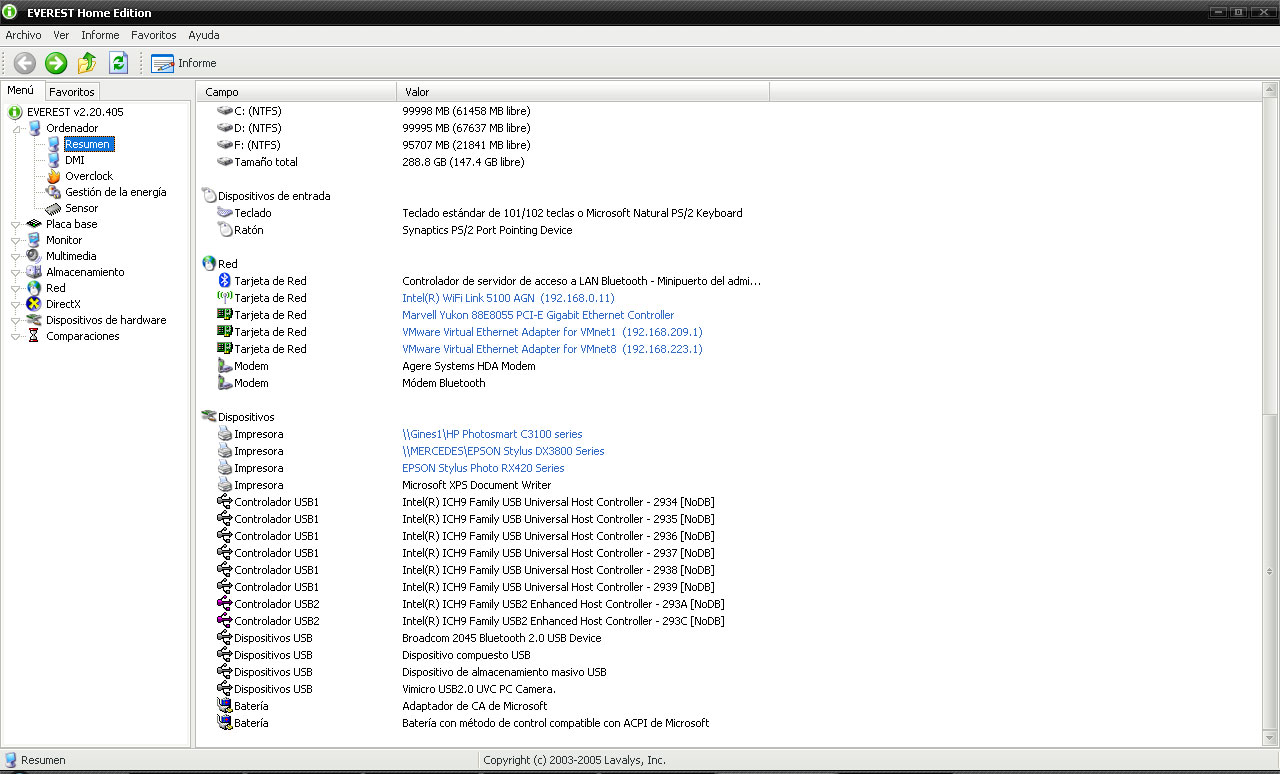Click the battery icon of the Adaptador de CA row

pyautogui.click(x=225, y=706)
